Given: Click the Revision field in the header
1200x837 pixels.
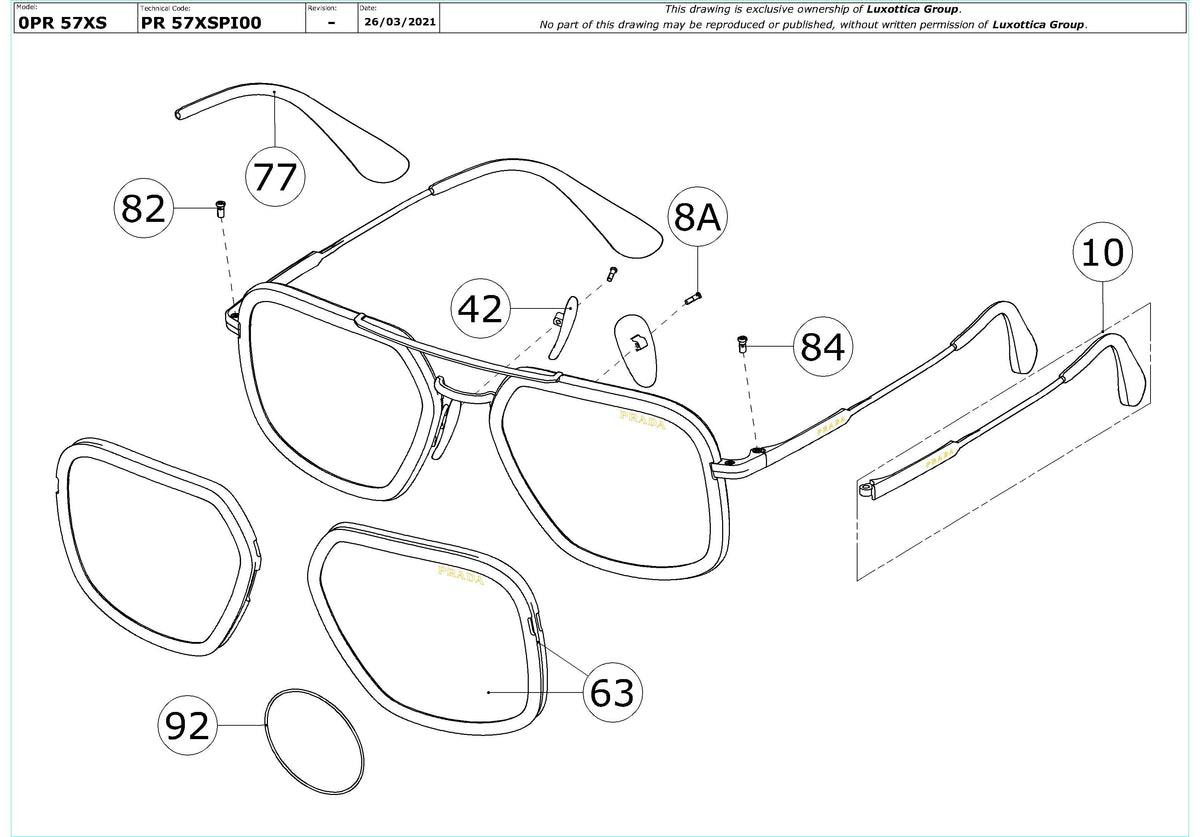Looking at the screenshot, I should click(330, 18).
